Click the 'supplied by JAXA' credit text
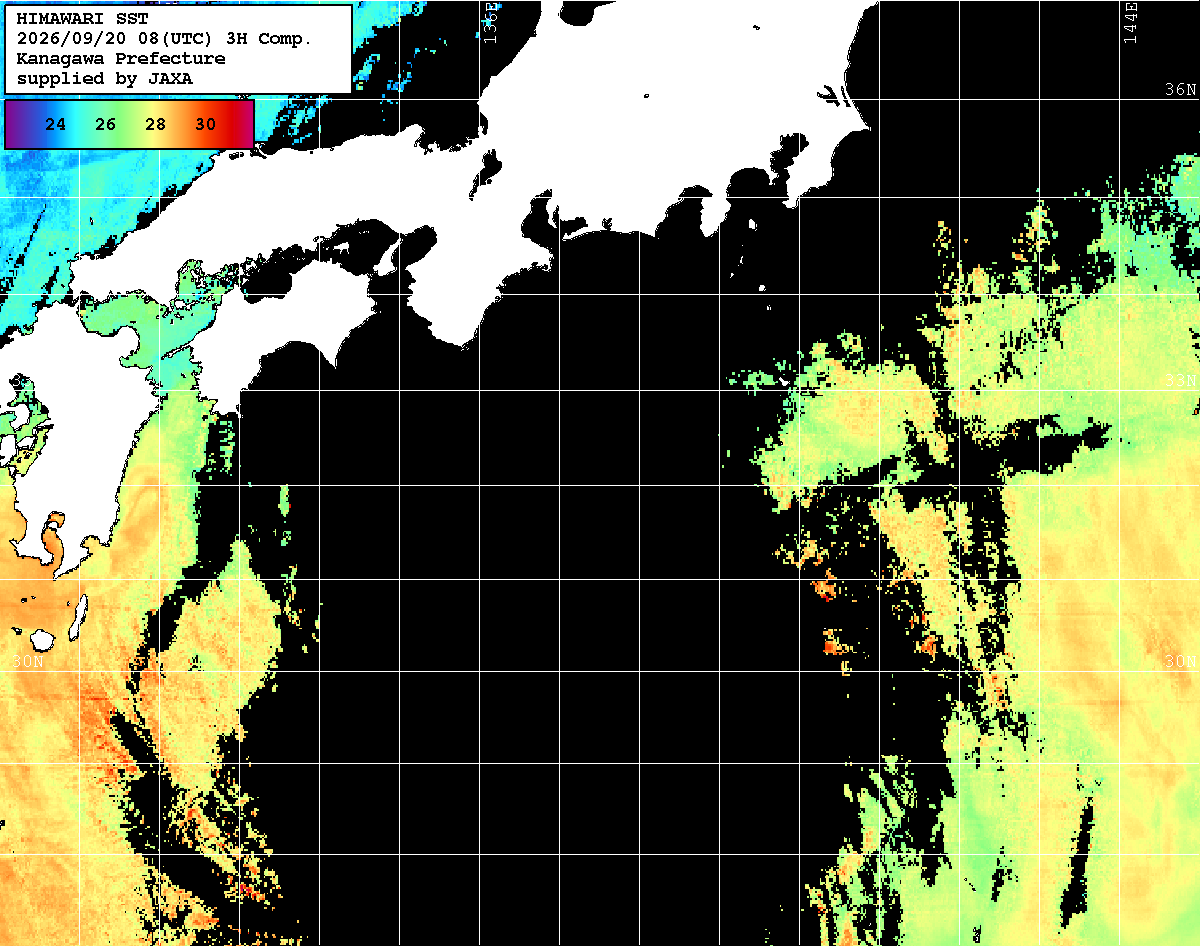This screenshot has height=946, width=1200. pos(105,78)
